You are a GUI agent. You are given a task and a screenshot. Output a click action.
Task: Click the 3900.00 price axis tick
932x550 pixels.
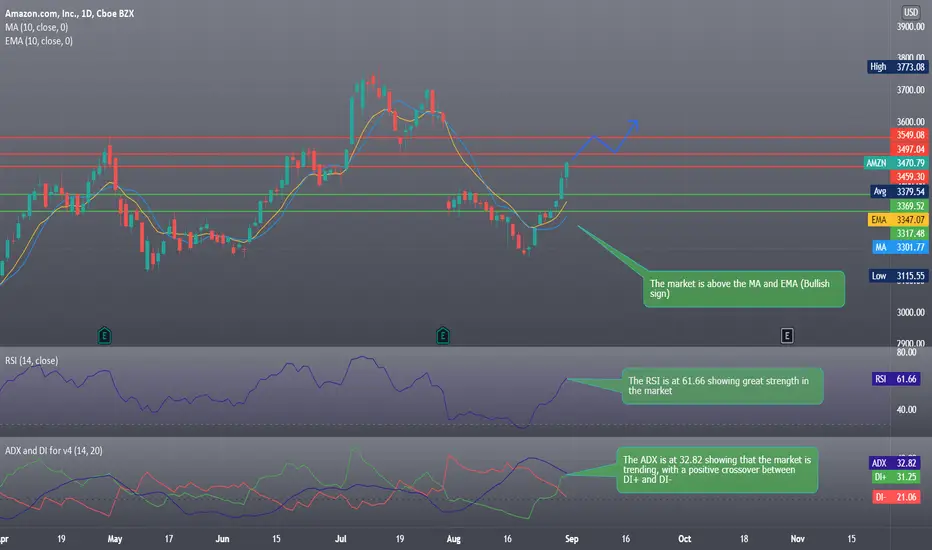click(x=910, y=27)
